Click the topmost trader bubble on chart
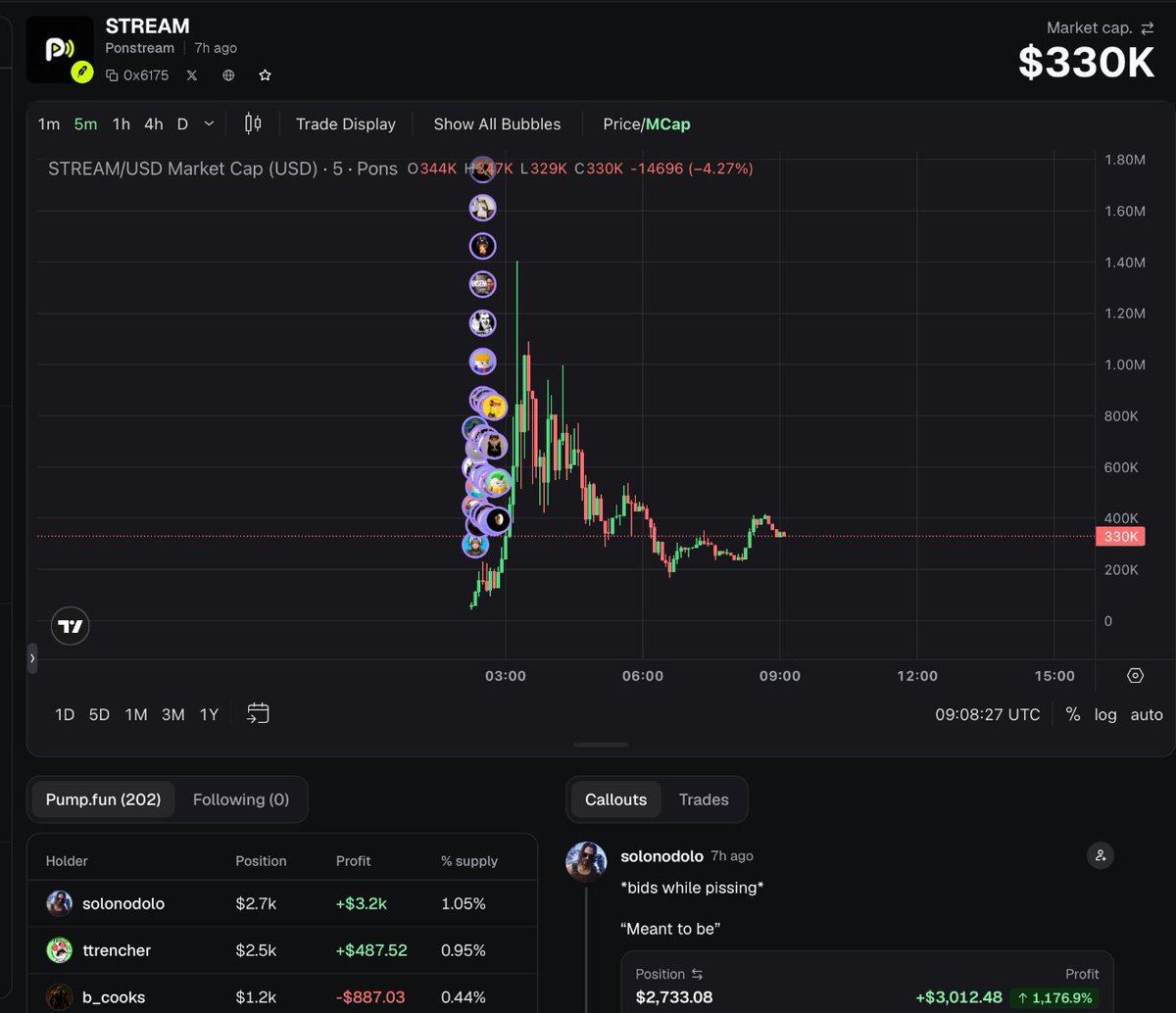This screenshot has height=1013, width=1176. [482, 169]
